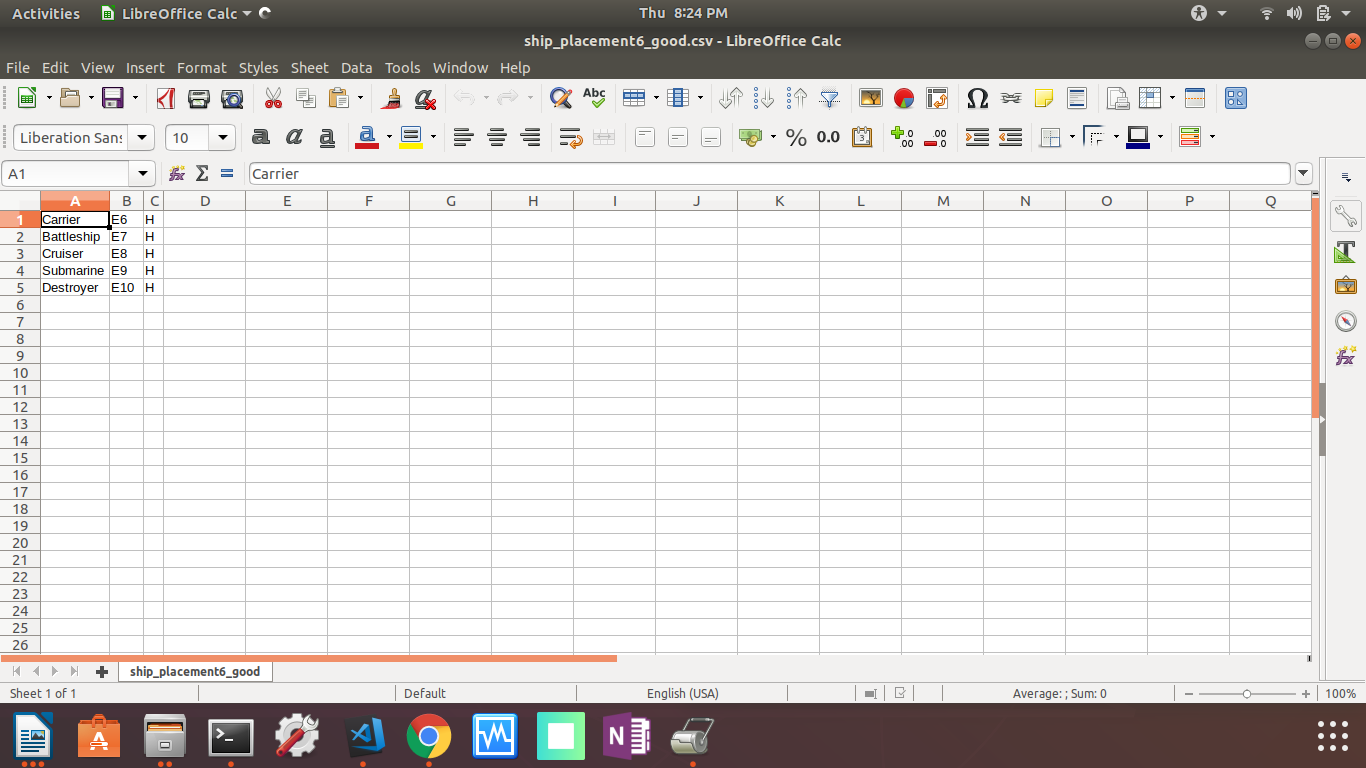Image resolution: width=1366 pixels, height=768 pixels.
Task: Add a new sheet with the plus button
Action: (x=101, y=671)
